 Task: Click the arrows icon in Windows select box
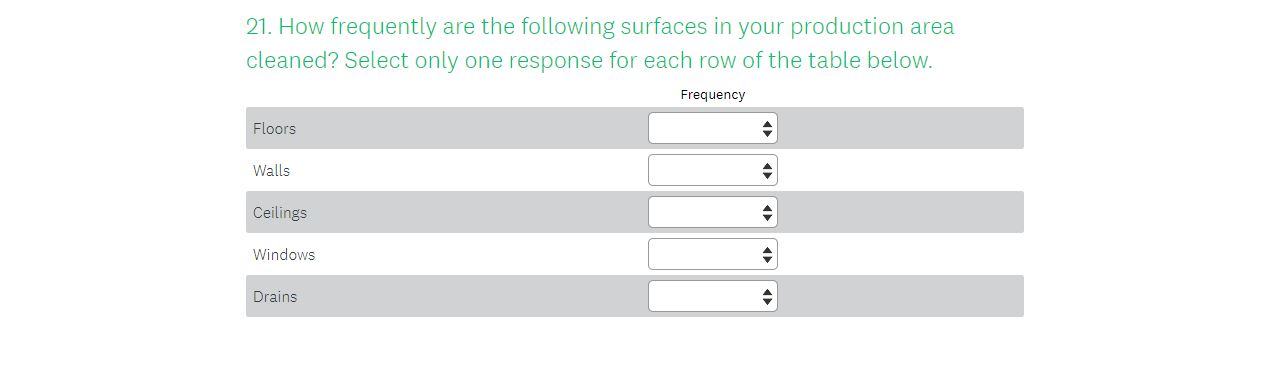point(767,255)
